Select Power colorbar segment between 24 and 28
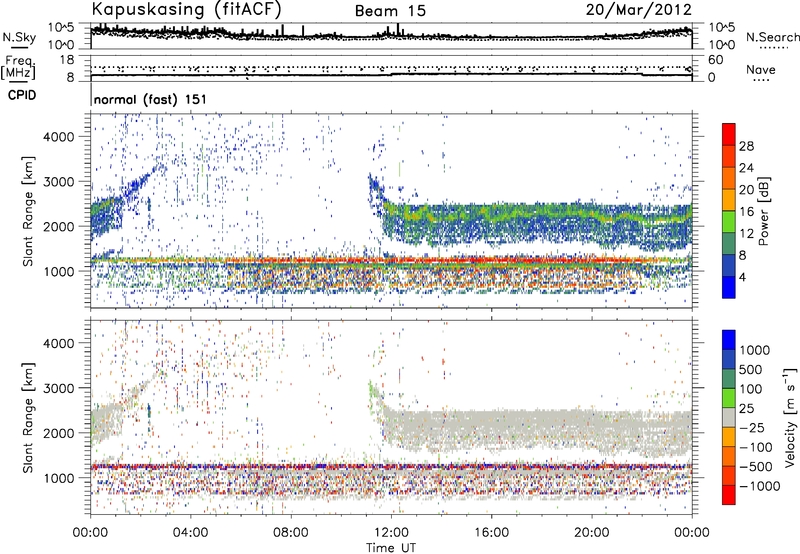 [x=729, y=157]
